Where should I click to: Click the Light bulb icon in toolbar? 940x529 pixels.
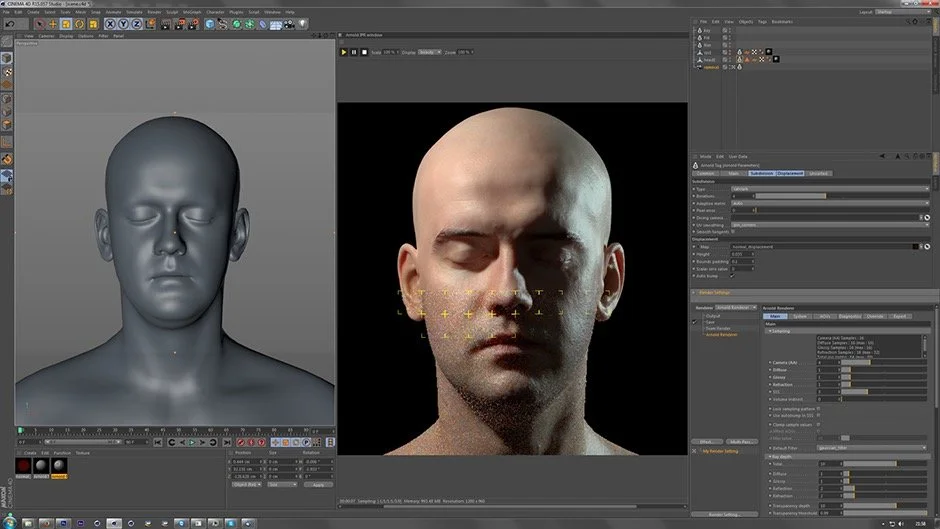(304, 24)
